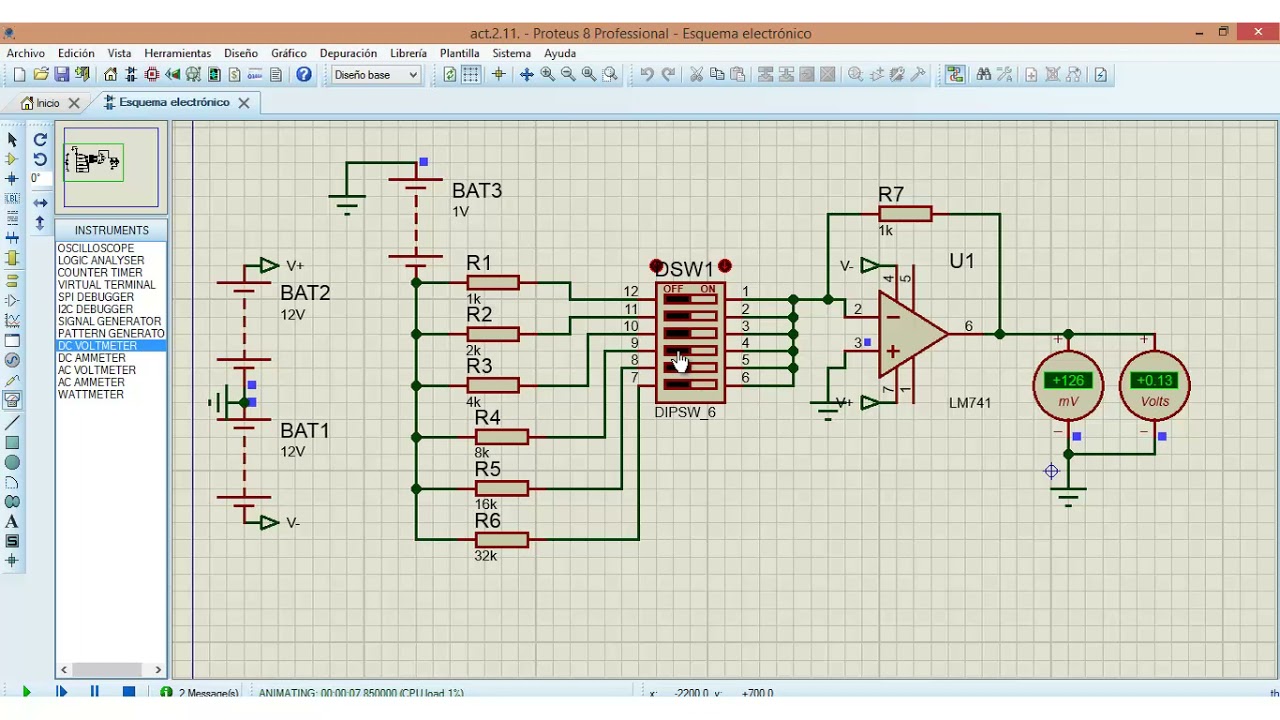Open the folder icon to load a project
Viewport: 1280px width, 720px height.
(41, 75)
